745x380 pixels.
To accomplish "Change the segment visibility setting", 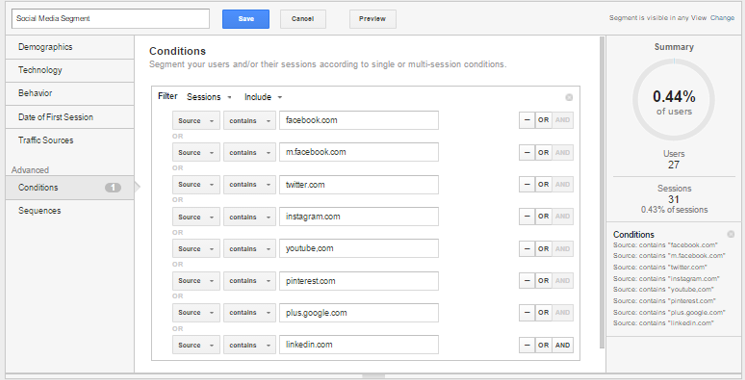I will click(x=722, y=18).
